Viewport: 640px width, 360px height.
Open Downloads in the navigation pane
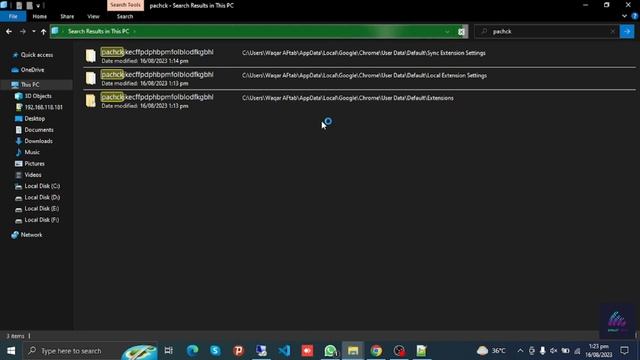[x=38, y=141]
